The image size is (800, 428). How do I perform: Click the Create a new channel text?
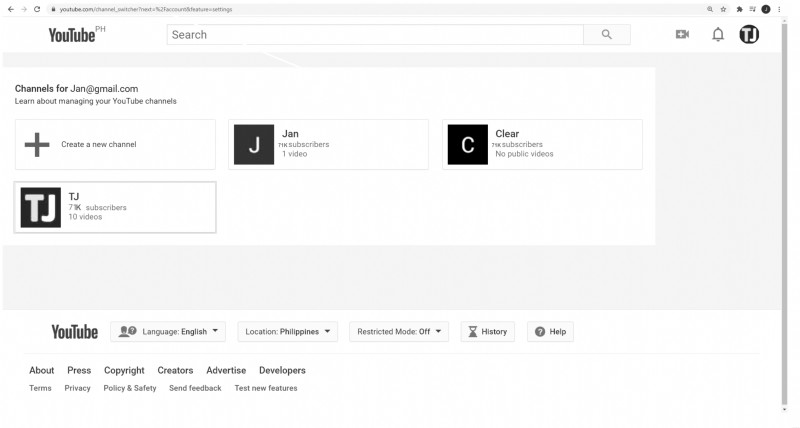98,144
